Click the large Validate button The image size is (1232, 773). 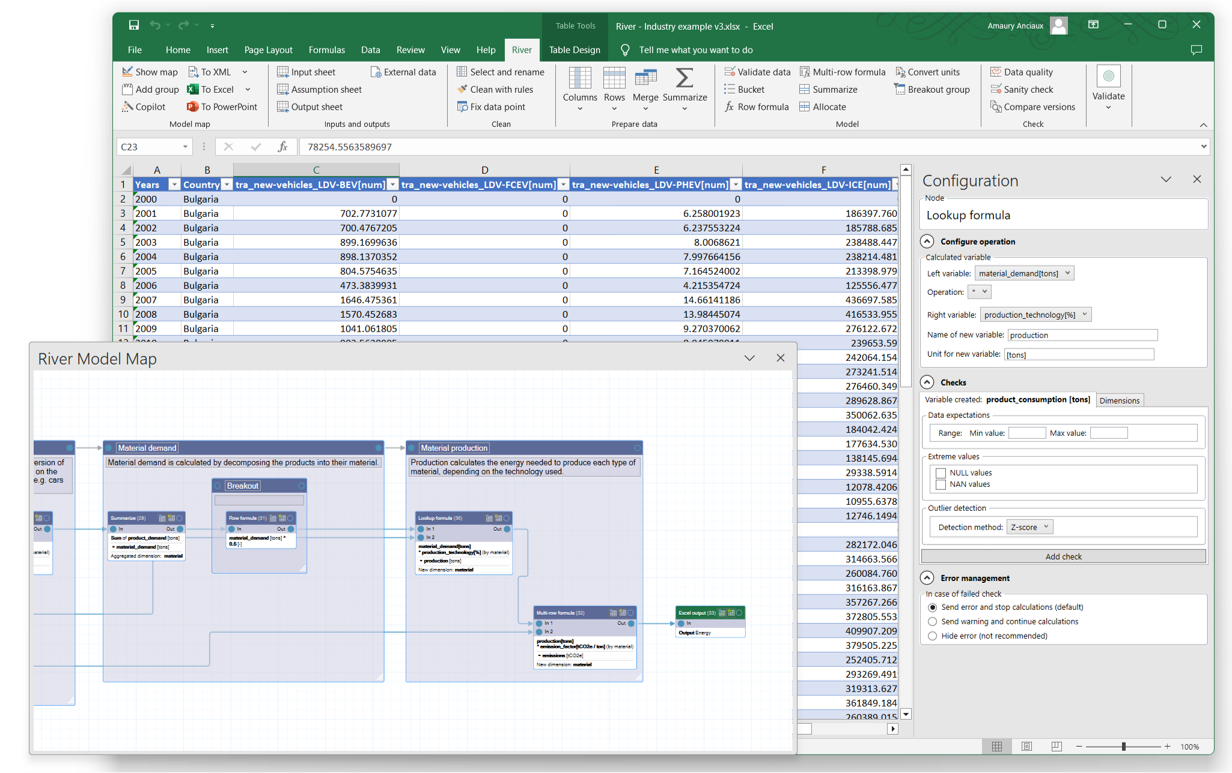click(x=1108, y=87)
